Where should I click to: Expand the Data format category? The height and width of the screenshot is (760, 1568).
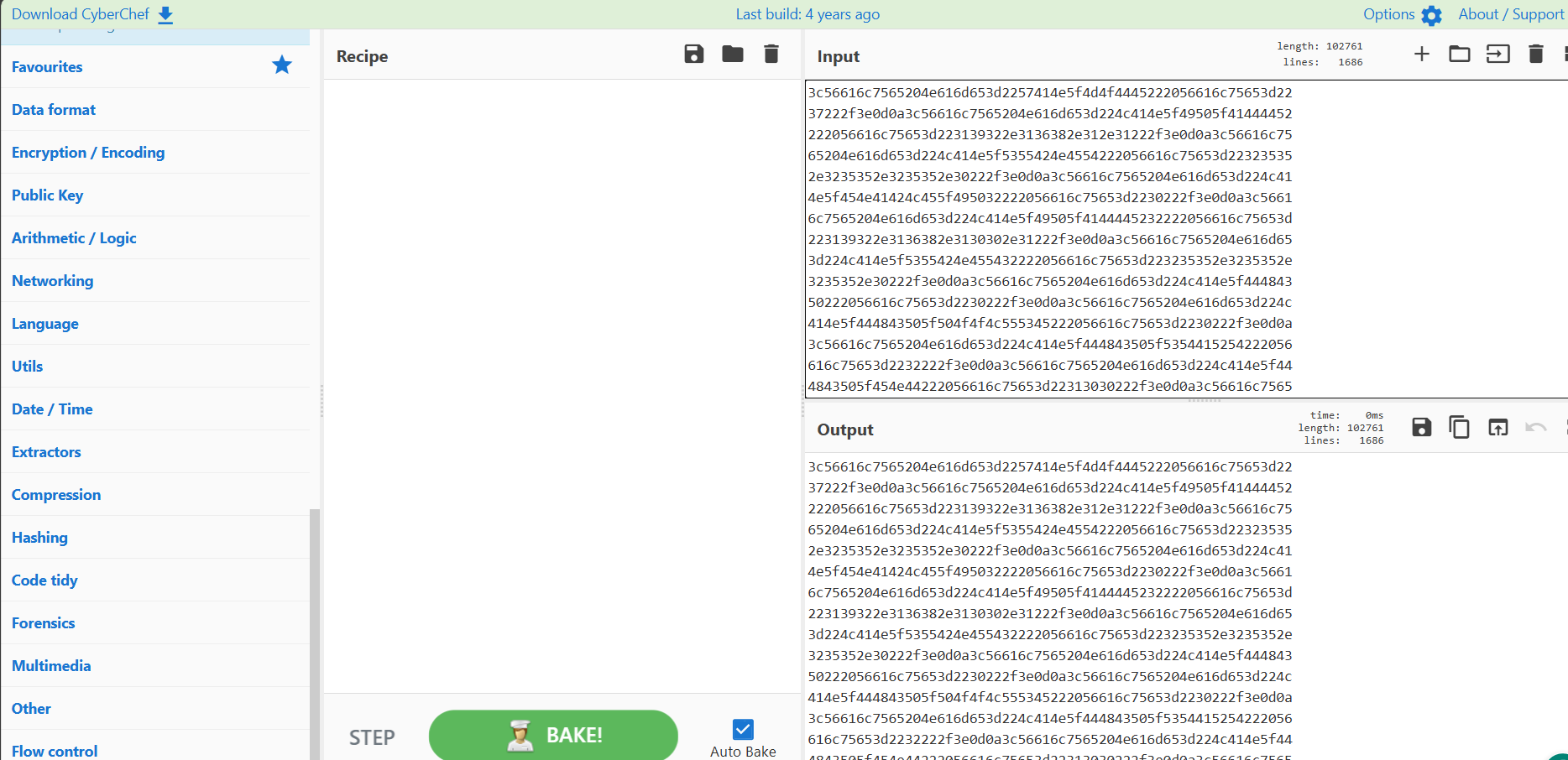tap(54, 110)
